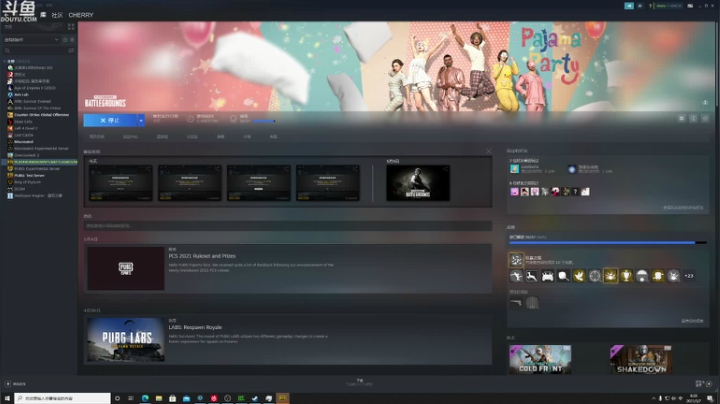This screenshot has width=720, height=404.
Task: Click the activity status input field
Action: point(287,226)
